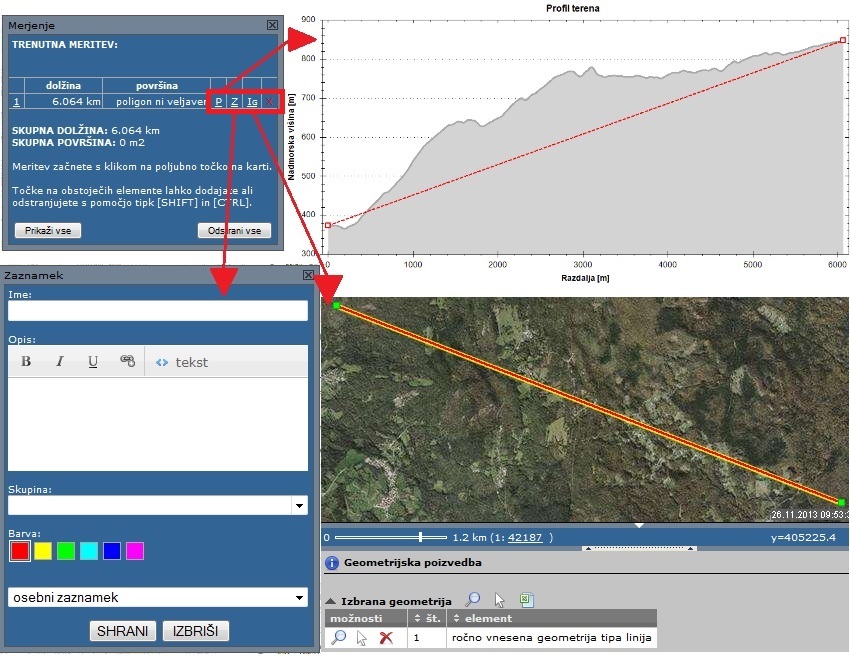Click the Prikaži vse button
This screenshot has height=660, width=850.
(47, 231)
